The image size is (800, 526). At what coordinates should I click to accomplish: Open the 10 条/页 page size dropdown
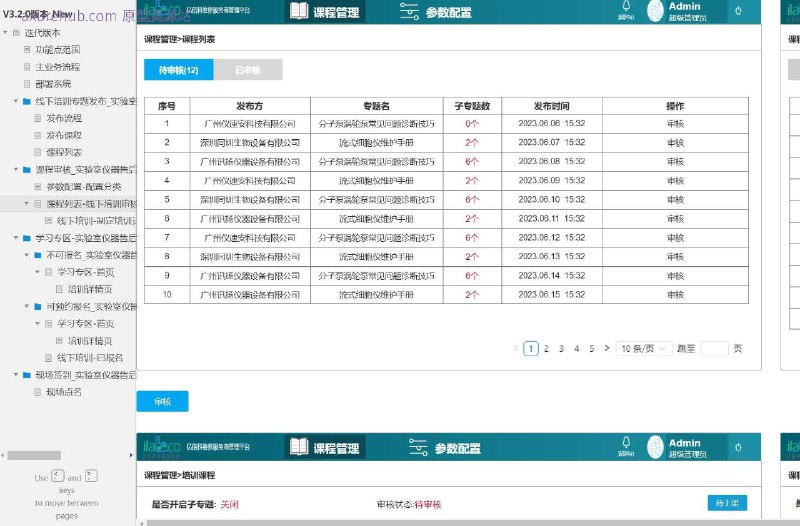644,348
